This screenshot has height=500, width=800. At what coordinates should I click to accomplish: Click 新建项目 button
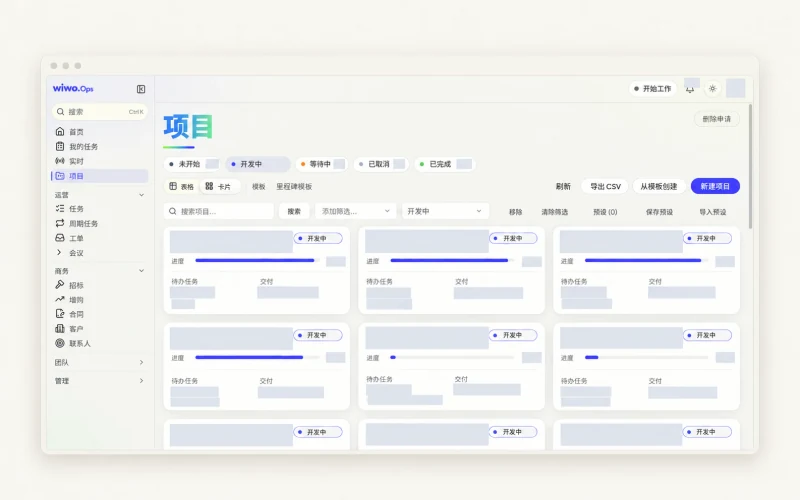[x=715, y=186]
